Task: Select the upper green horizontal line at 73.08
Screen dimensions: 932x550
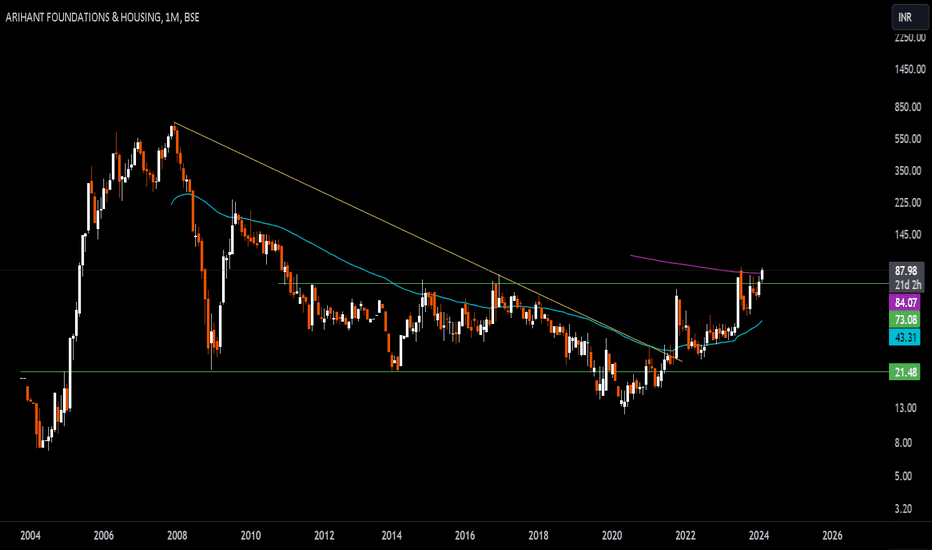Action: click(582, 284)
